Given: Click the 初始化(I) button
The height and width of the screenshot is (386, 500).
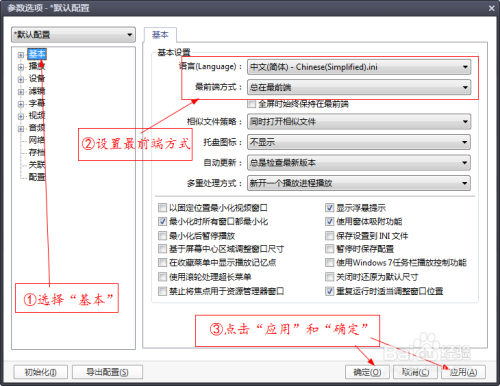Looking at the screenshot, I should tap(41, 372).
